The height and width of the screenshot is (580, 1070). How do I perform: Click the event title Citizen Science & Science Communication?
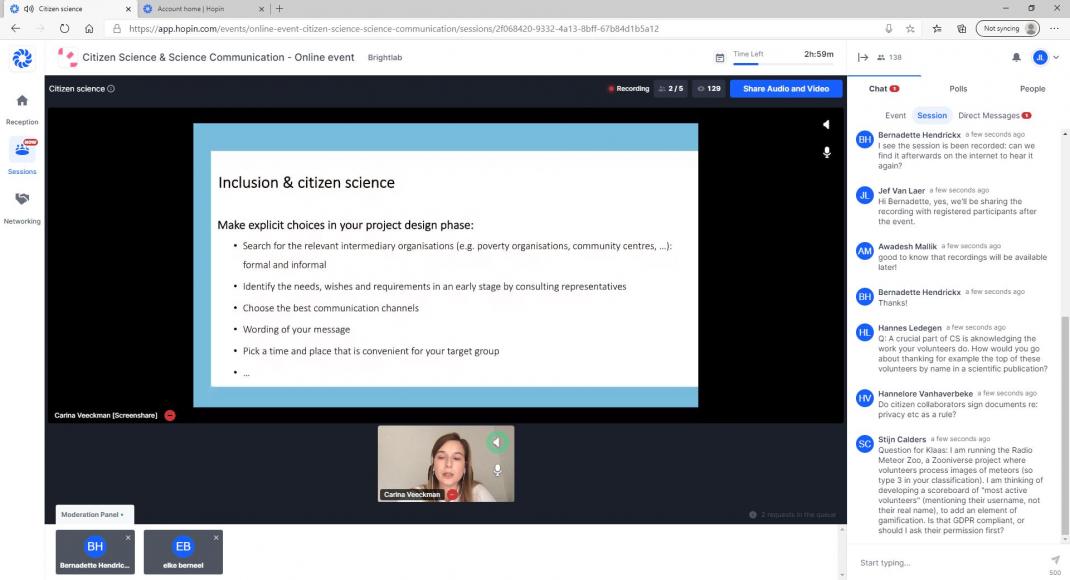point(218,57)
